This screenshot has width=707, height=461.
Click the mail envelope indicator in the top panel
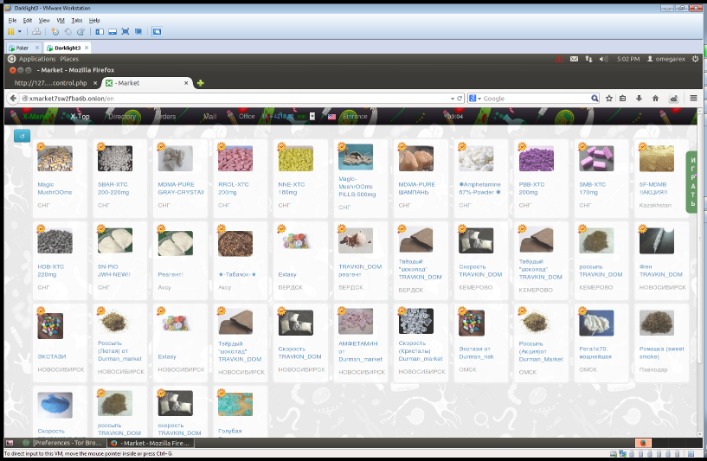[x=574, y=59]
